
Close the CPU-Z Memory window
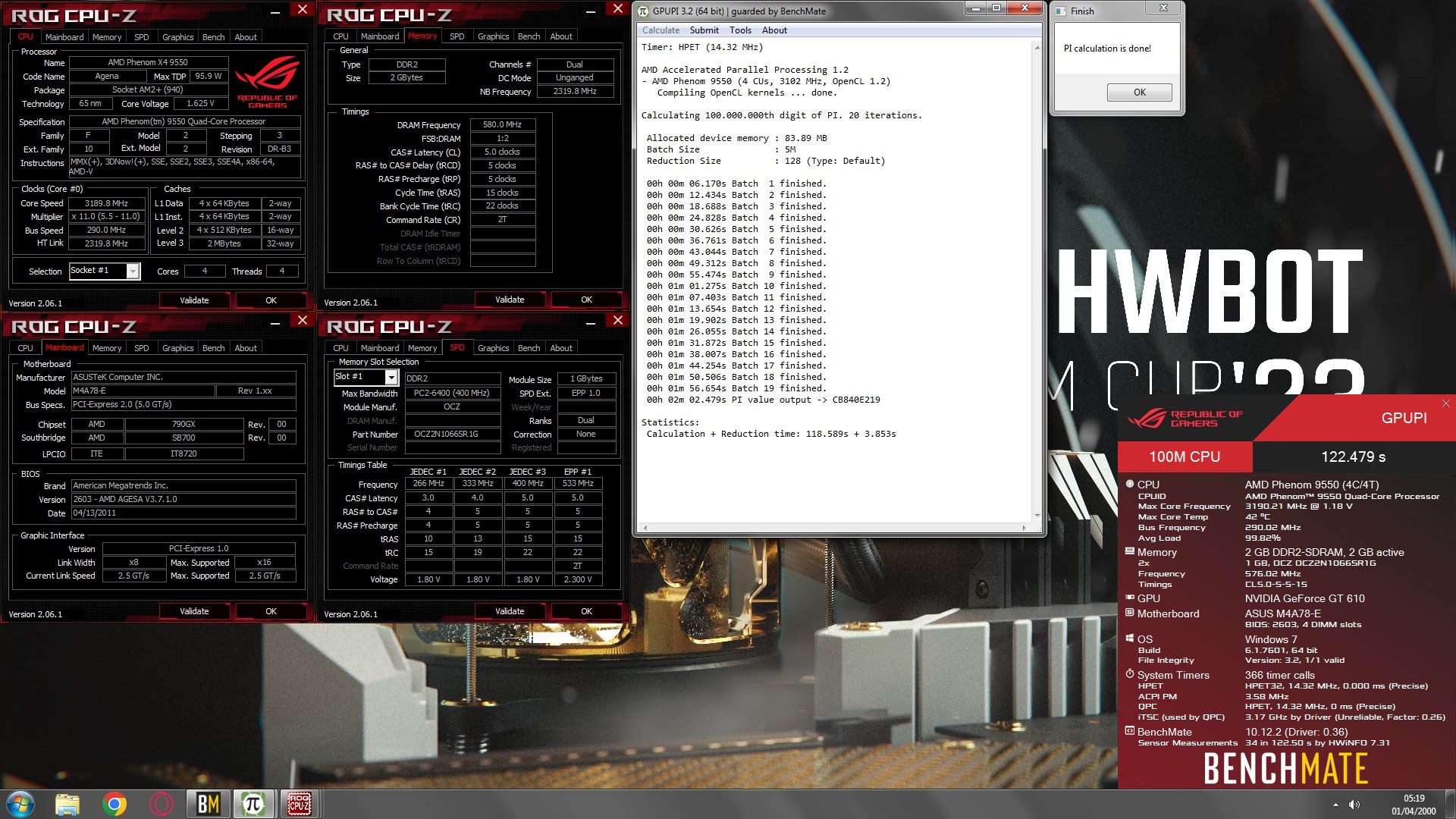[x=618, y=9]
